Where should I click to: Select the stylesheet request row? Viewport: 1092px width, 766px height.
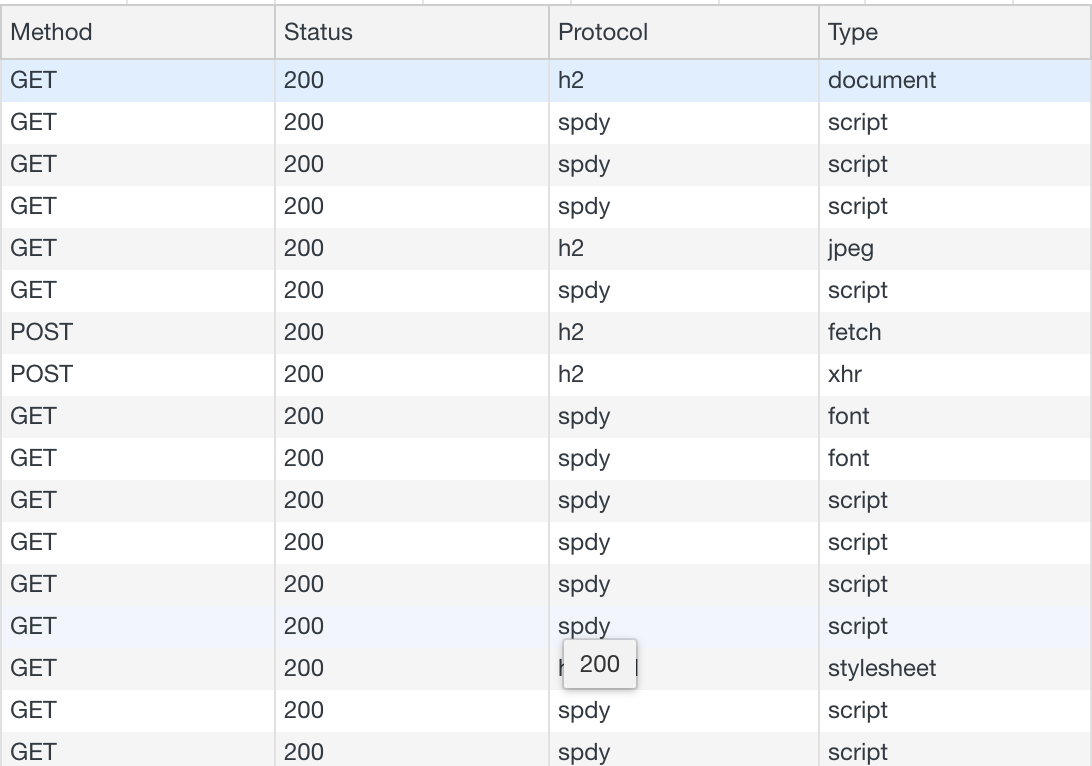tap(400, 668)
